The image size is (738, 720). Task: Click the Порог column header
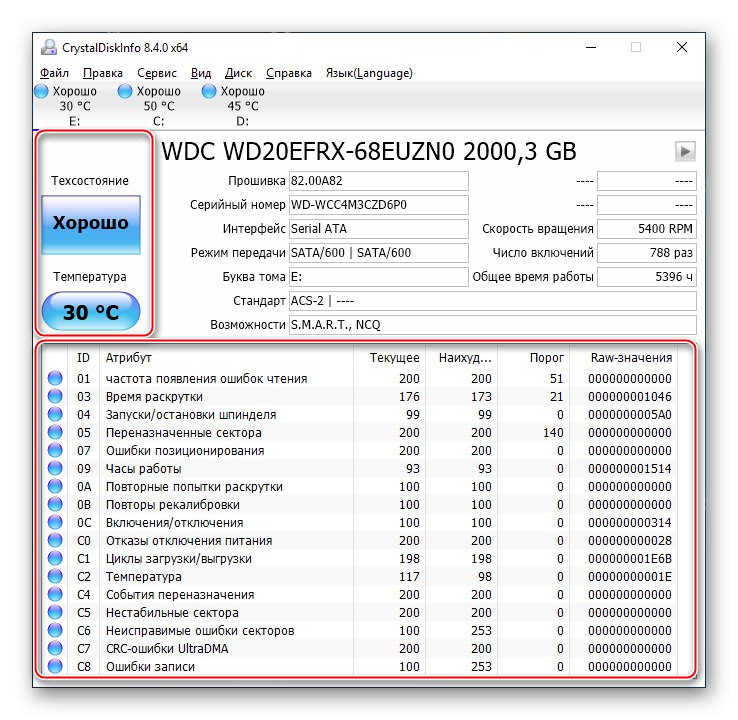click(x=533, y=358)
